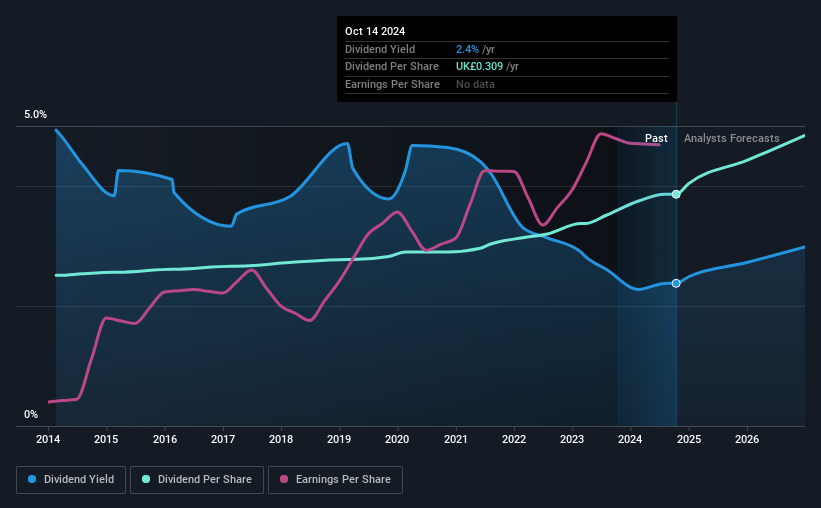Image resolution: width=821 pixels, height=508 pixels.
Task: Toggle the Earnings Per Share legend button
Action: 335,480
